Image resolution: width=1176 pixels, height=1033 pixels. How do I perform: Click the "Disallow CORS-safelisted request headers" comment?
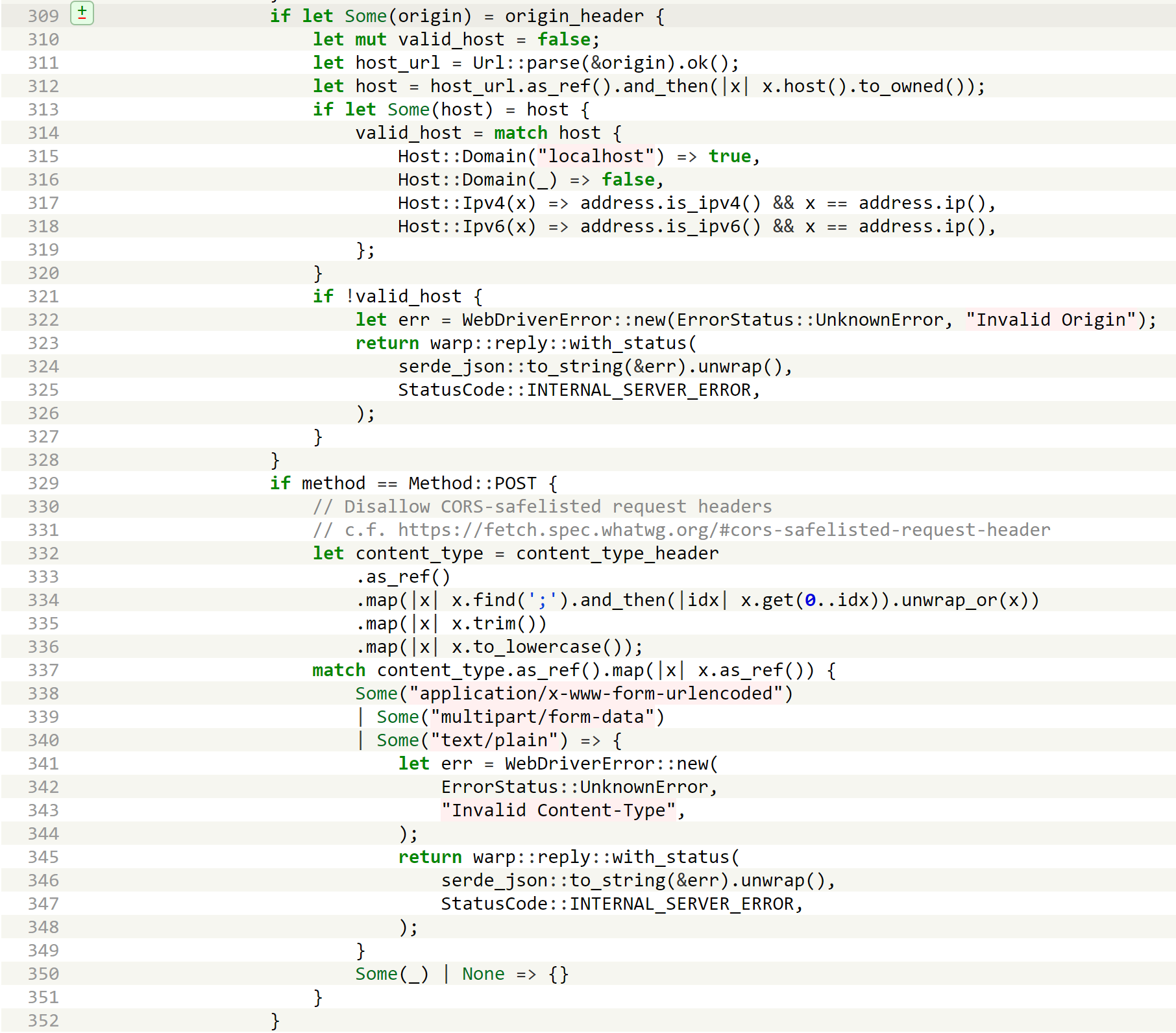point(542,507)
